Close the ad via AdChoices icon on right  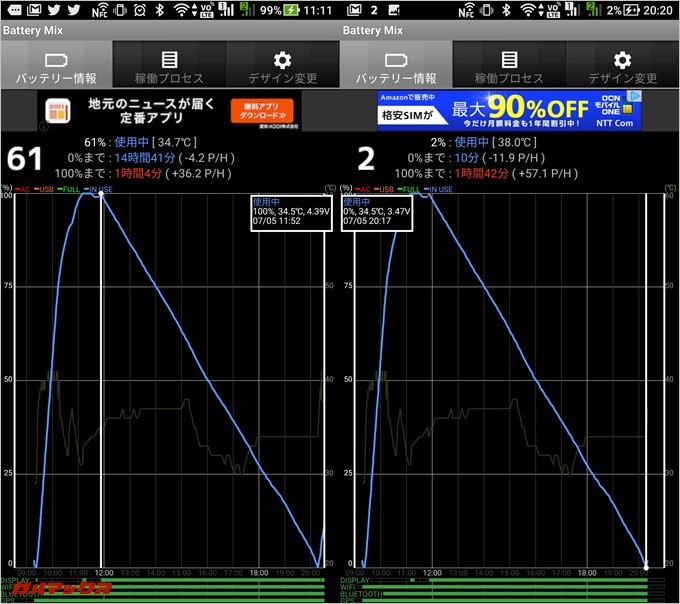coord(634,97)
